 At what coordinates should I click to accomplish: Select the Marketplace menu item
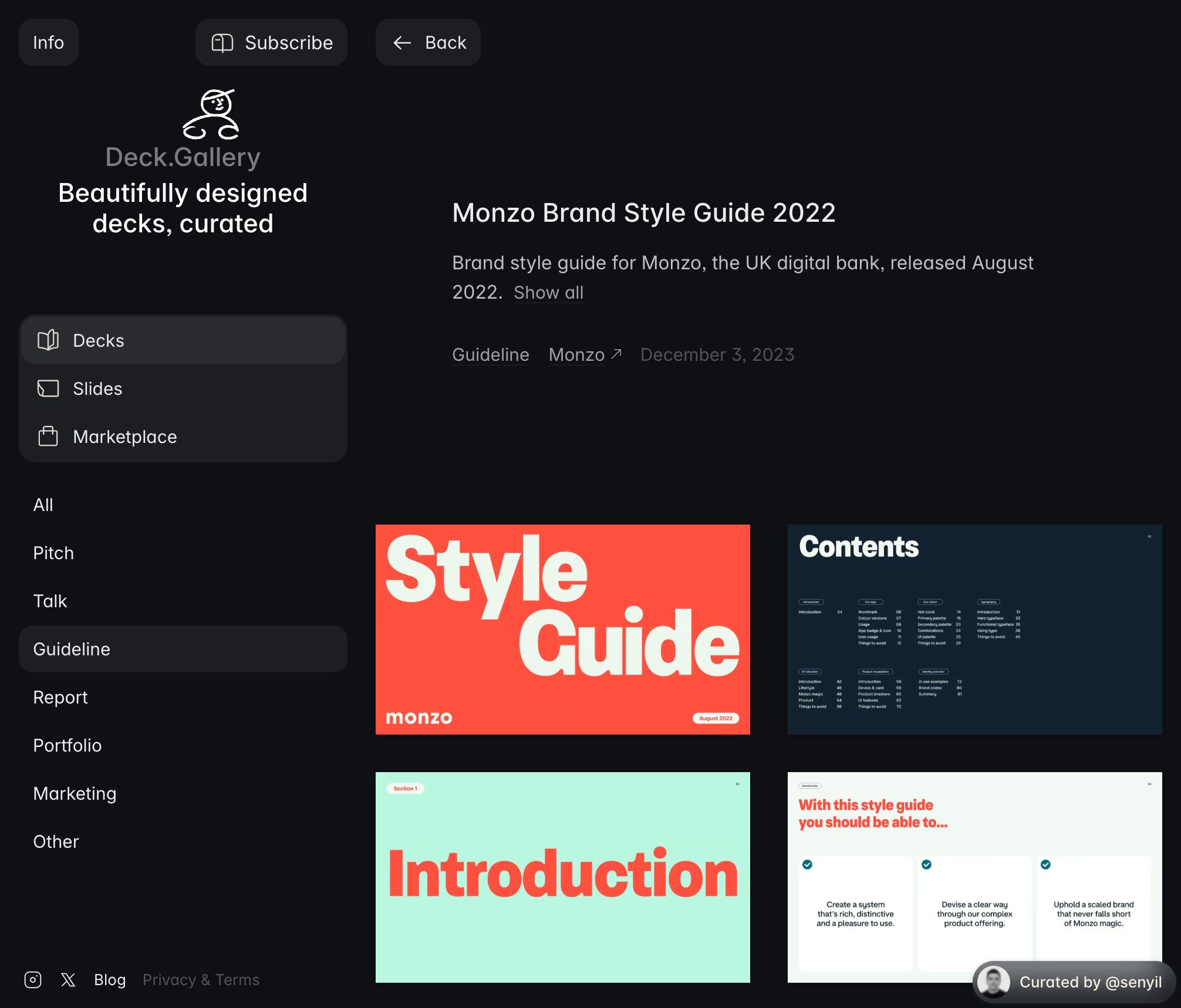[x=183, y=437]
